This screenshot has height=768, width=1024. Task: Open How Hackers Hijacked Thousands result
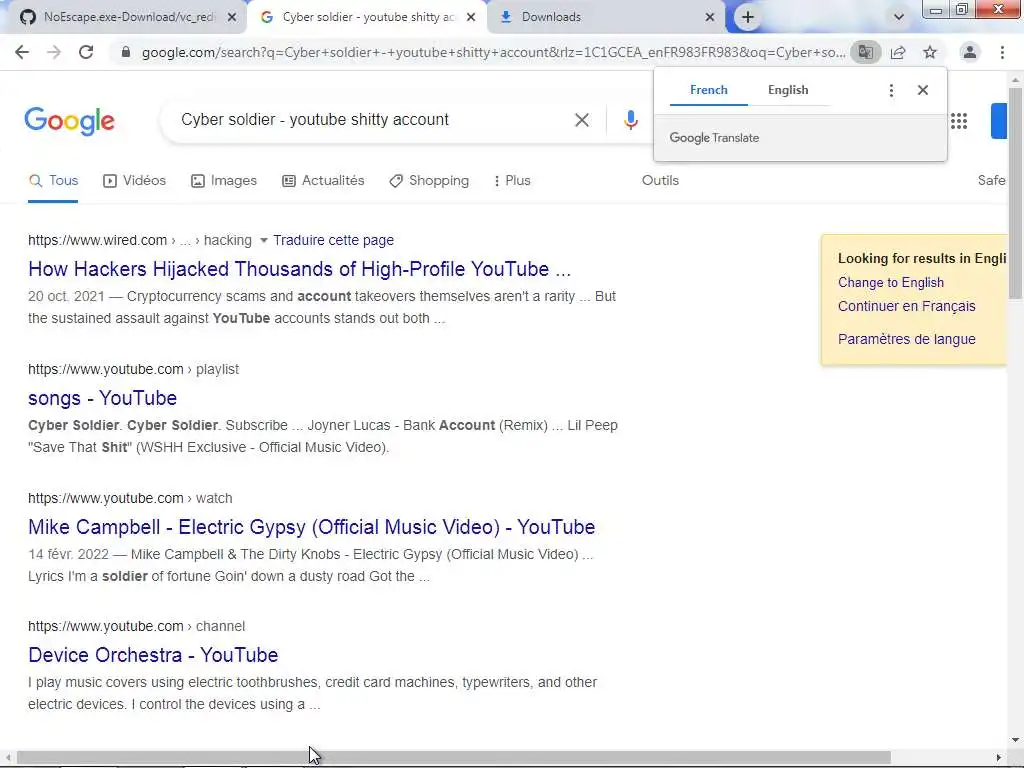point(299,269)
